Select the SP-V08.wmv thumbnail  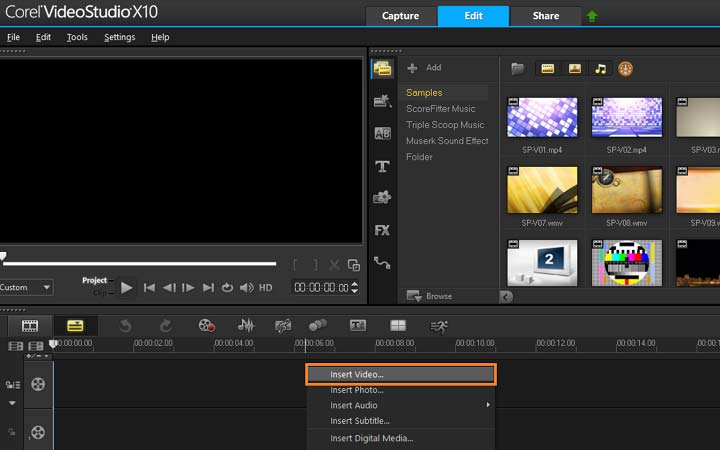click(627, 191)
